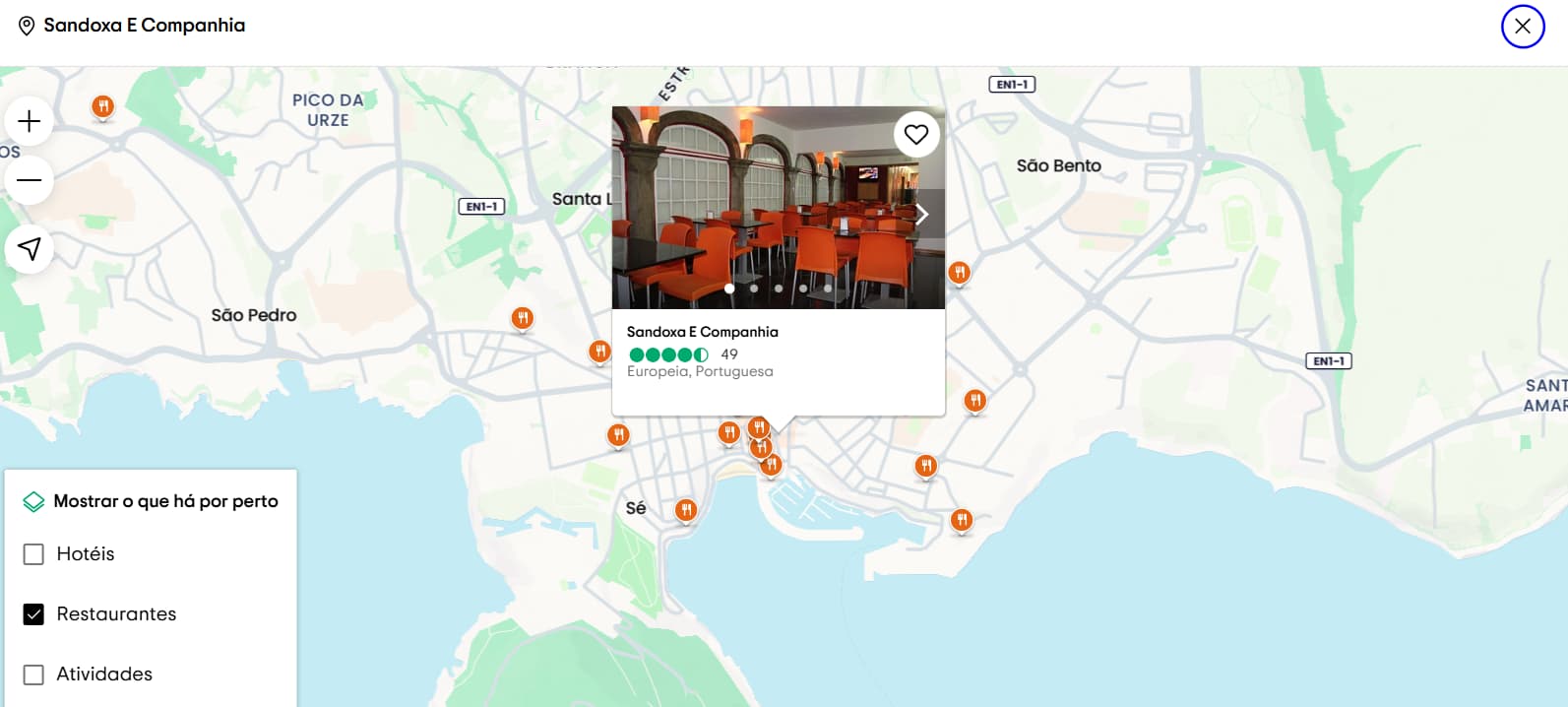Jump to third photo carousel dot
This screenshot has width=1568, height=707.
pos(779,289)
